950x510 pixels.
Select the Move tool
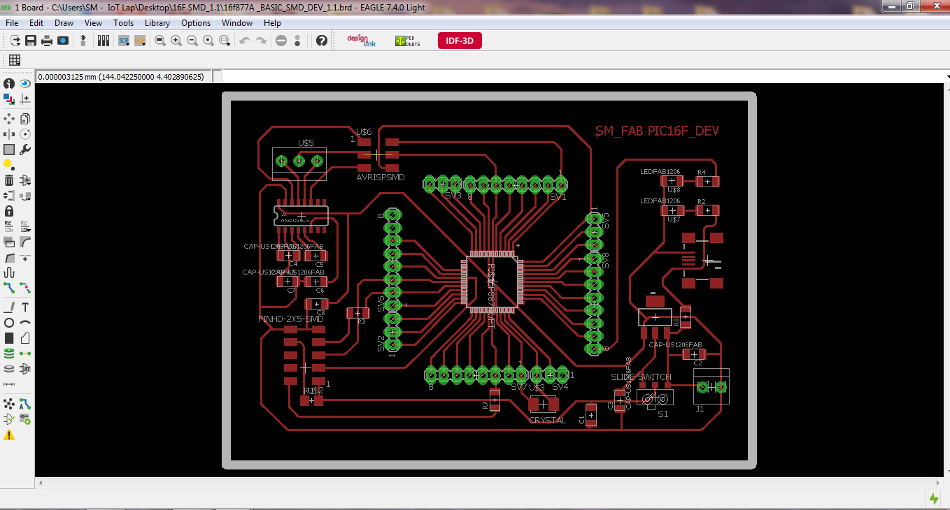click(9, 119)
